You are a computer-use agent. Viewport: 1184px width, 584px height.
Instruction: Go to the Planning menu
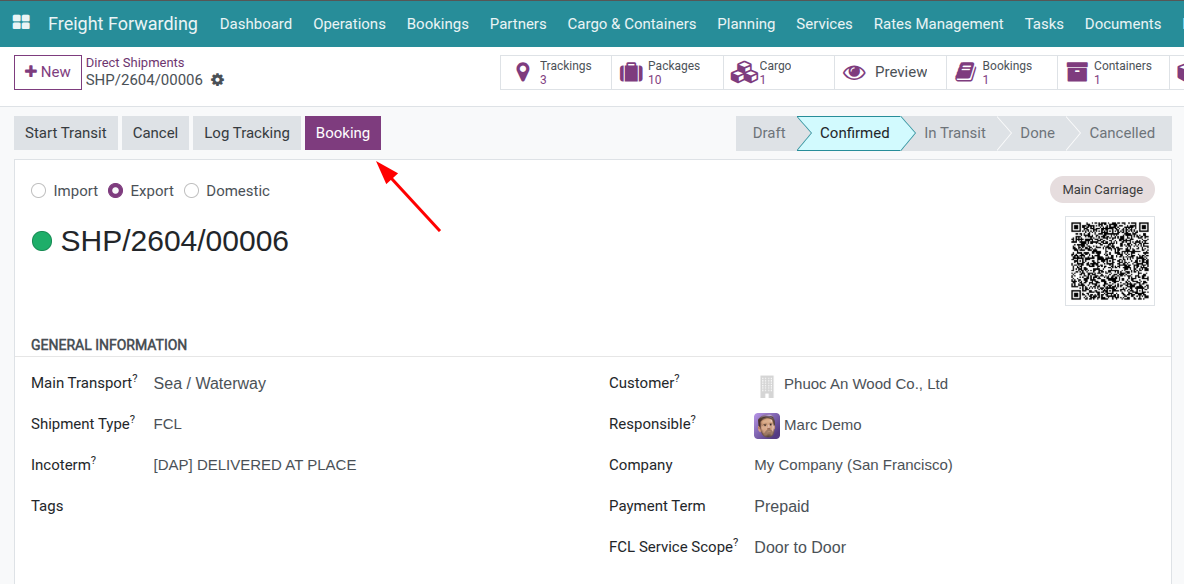(746, 23)
